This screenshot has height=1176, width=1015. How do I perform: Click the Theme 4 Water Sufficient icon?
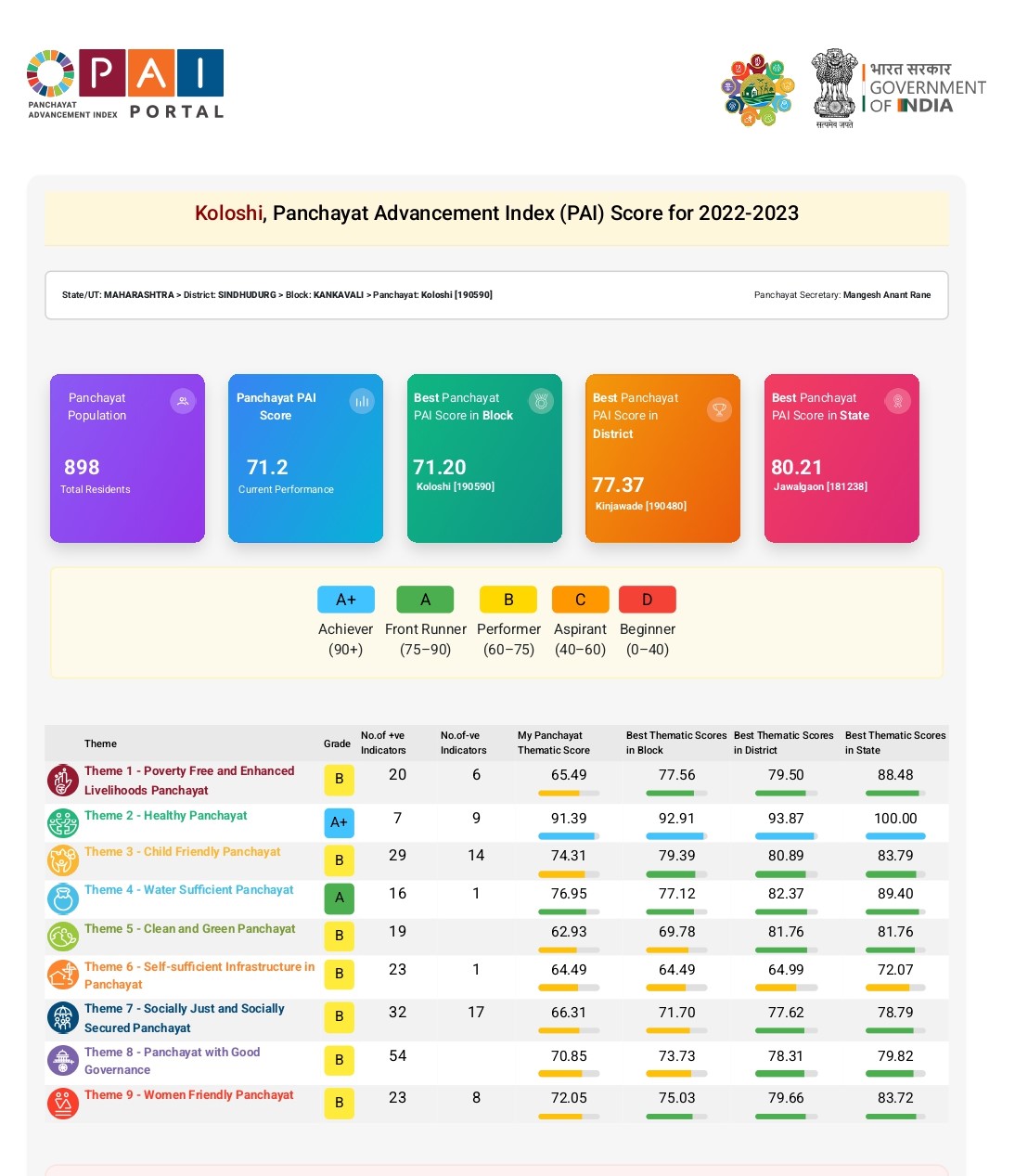pyautogui.click(x=63, y=898)
